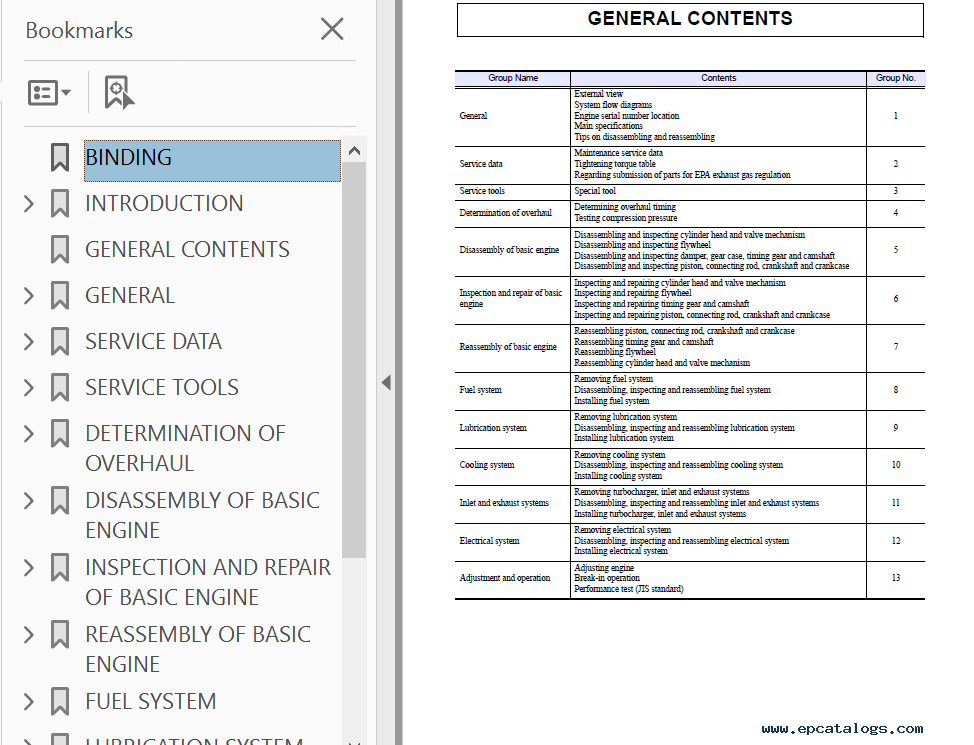Click 'Tightening torque table' contents line
This screenshot has height=745, width=974.
click(615, 164)
